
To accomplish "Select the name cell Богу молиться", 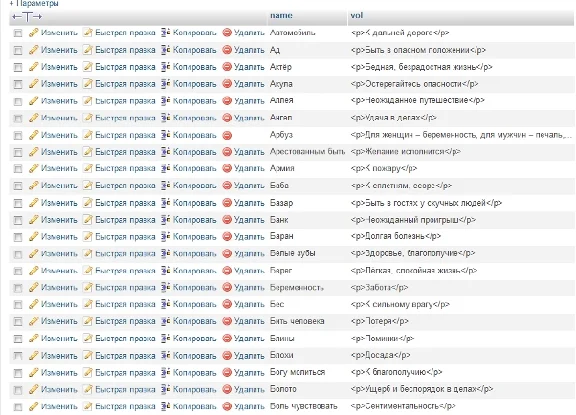I will click(x=298, y=372).
